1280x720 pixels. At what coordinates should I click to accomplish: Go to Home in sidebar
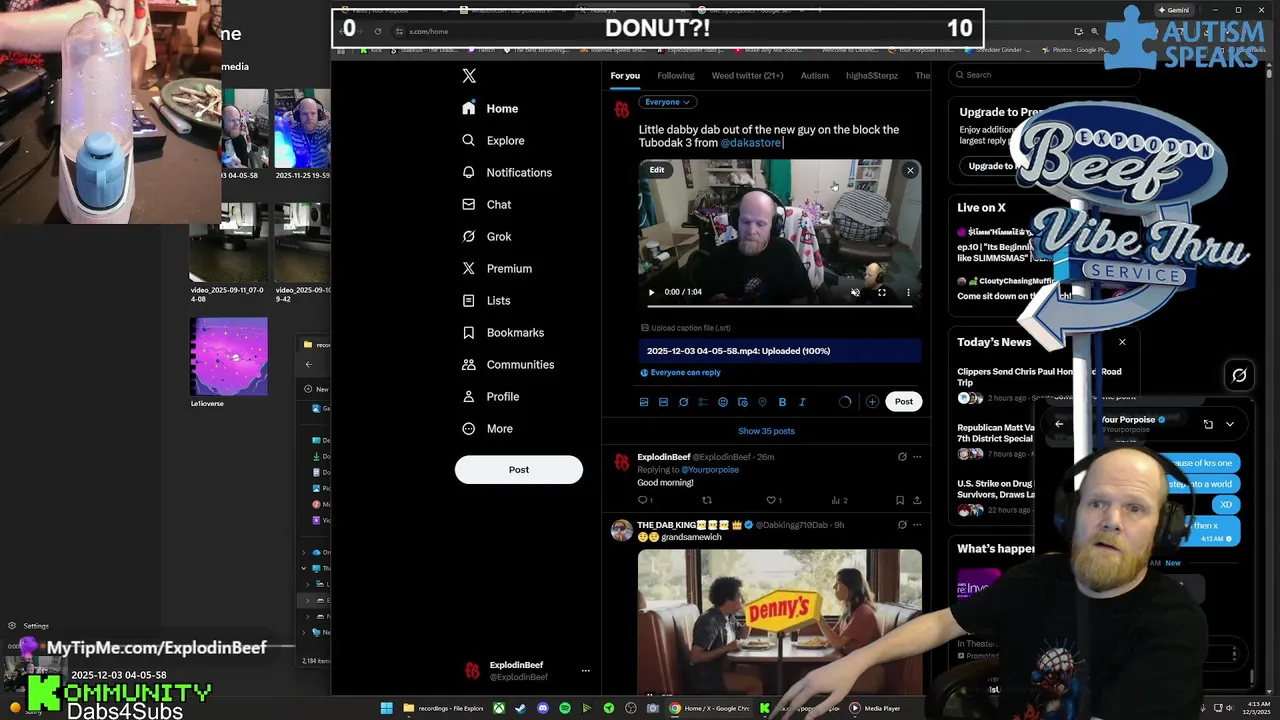490,108
